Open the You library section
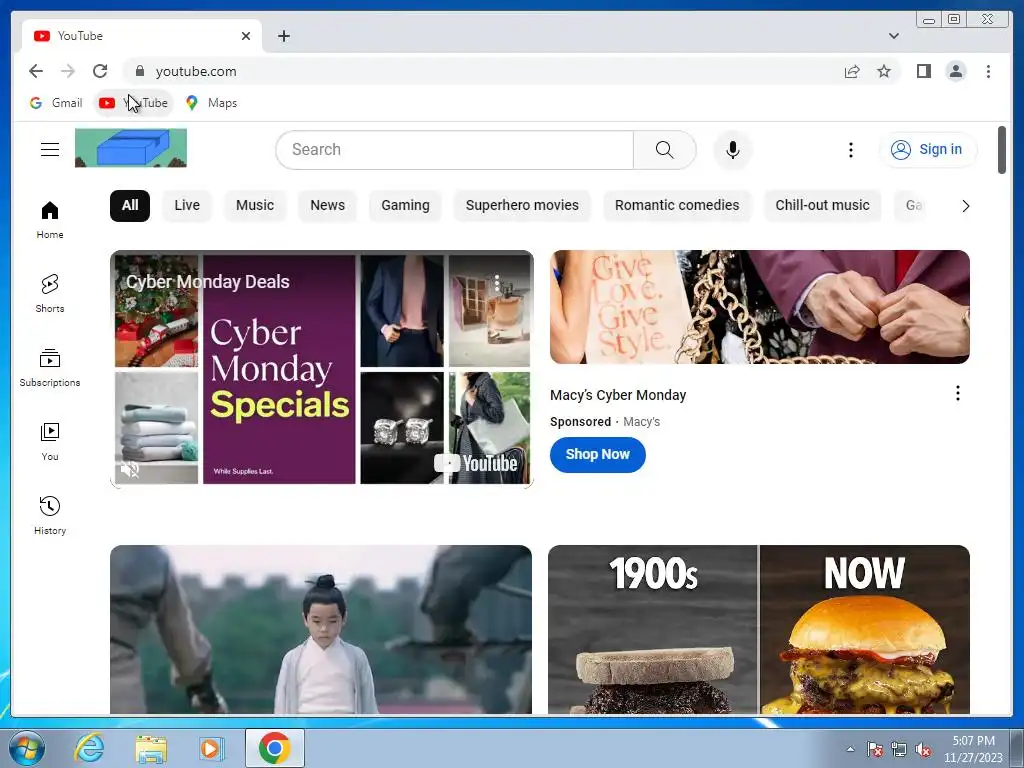Screen dimensions: 1024x768 50,441
